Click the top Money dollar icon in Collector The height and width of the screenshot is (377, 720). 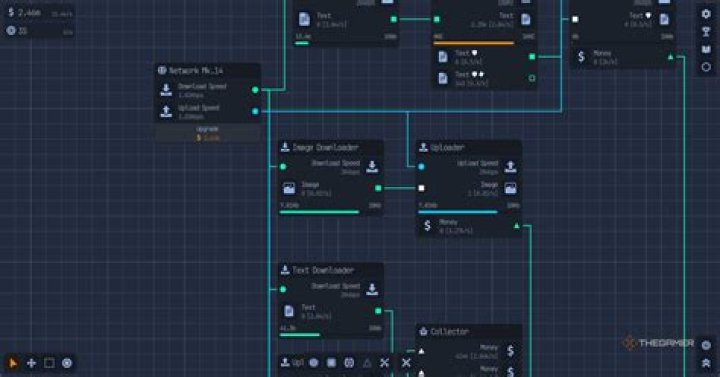[511, 351]
